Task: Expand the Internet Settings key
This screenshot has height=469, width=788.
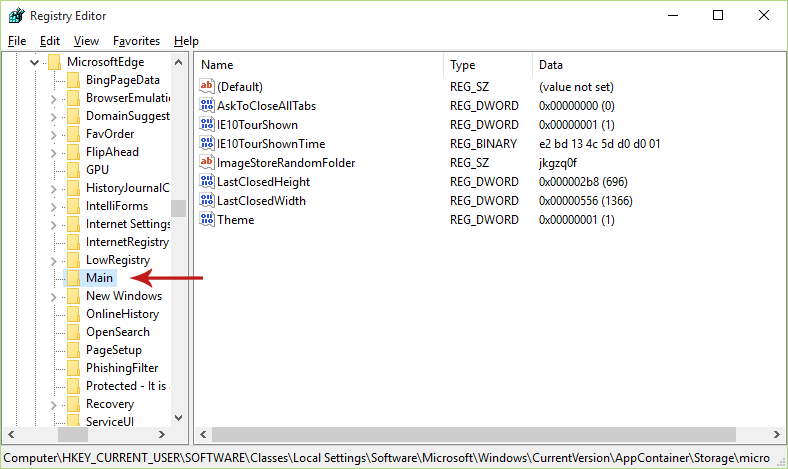Action: point(53,225)
